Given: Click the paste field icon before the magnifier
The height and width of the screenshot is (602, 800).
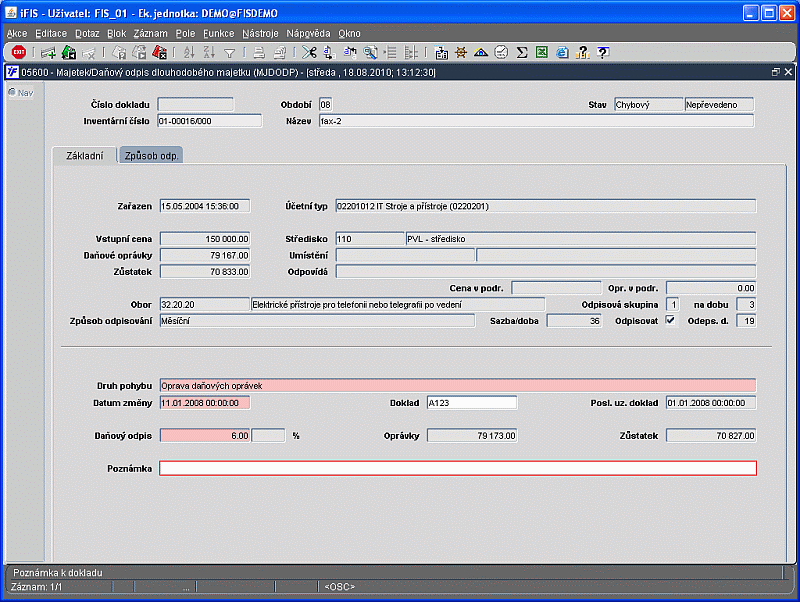Looking at the screenshot, I should point(350,52).
